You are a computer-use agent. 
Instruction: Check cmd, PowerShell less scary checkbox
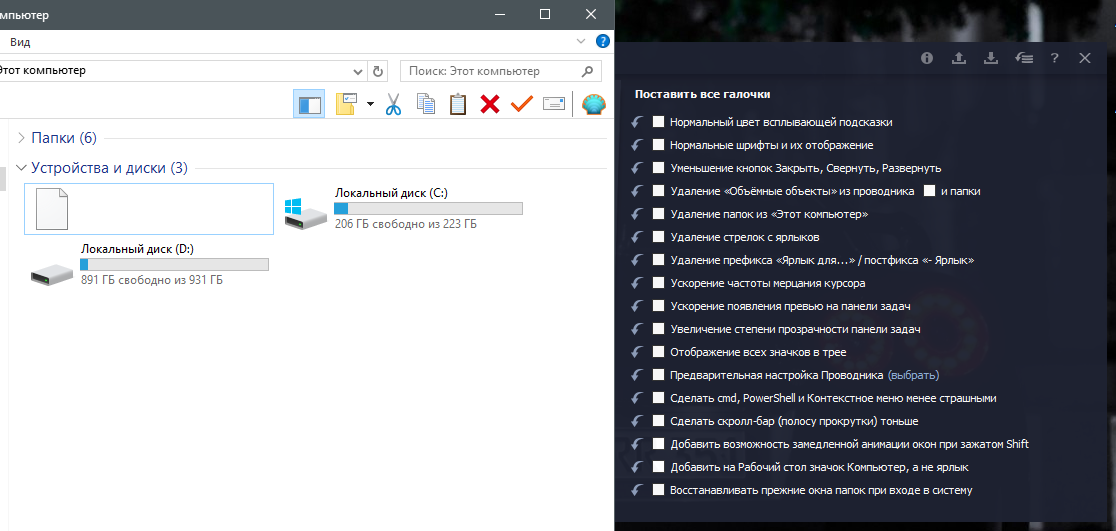(659, 398)
